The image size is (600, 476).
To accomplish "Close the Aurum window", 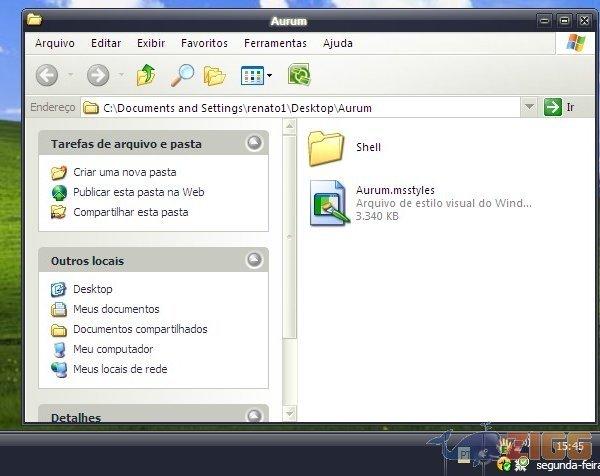I will (x=584, y=20).
